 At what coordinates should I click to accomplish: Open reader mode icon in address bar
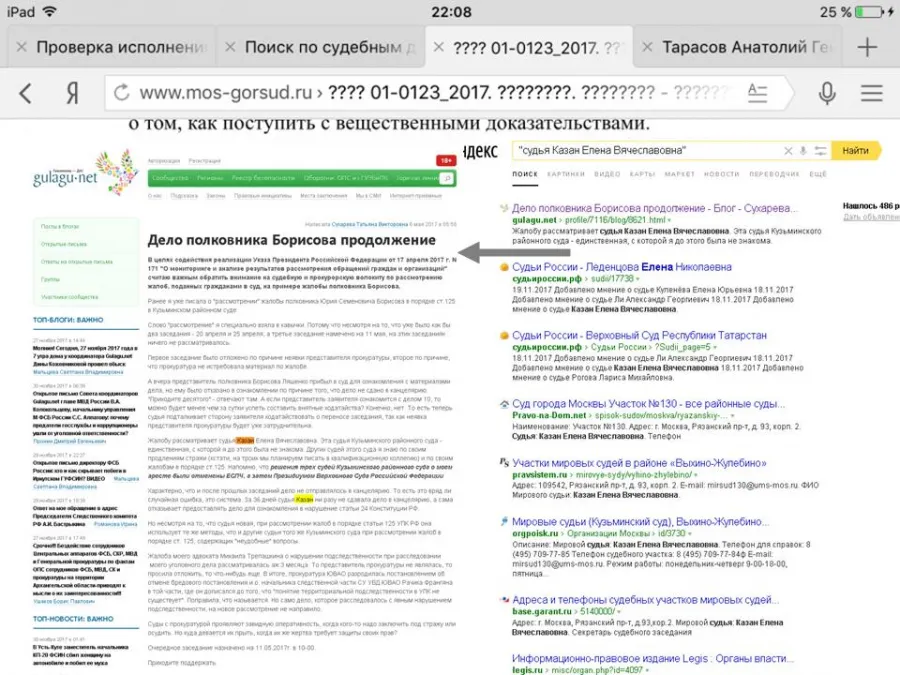tap(757, 92)
